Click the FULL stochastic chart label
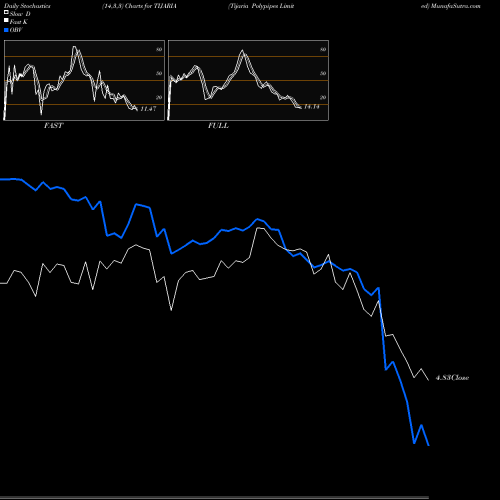The width and height of the screenshot is (500, 500). click(x=218, y=126)
